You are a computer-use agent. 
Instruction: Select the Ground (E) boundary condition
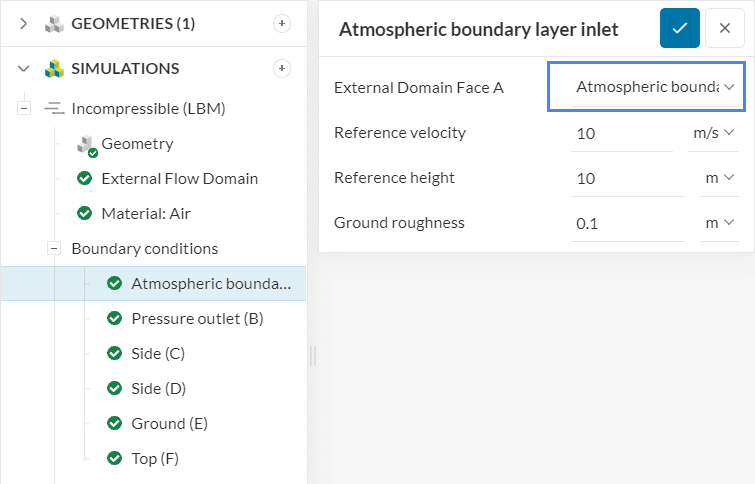pyautogui.click(x=169, y=423)
